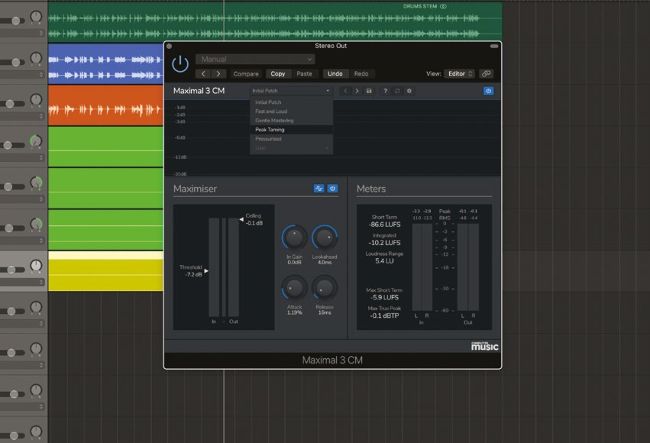Toggle the blue graph display power button
This screenshot has width=650, height=443.
[488, 91]
